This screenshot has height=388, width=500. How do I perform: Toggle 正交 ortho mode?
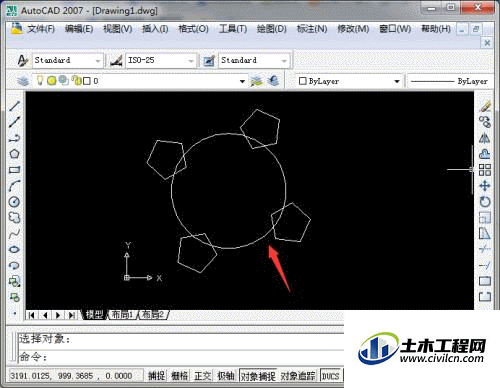(203, 376)
